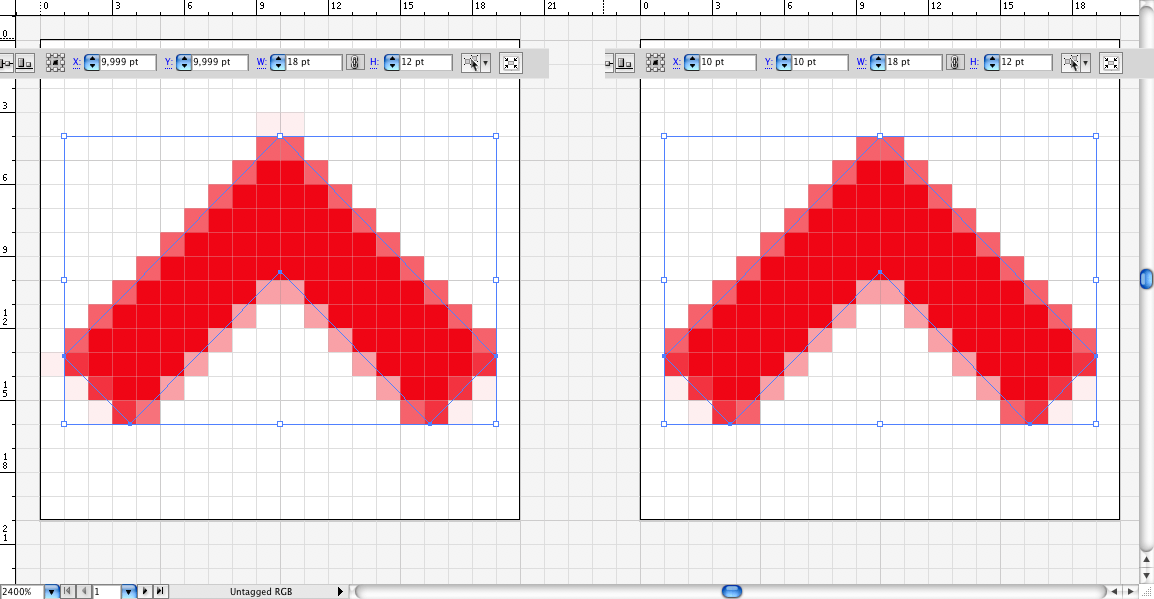
Task: Click the X stepper next to 9,999 pt
Action: tap(92, 63)
